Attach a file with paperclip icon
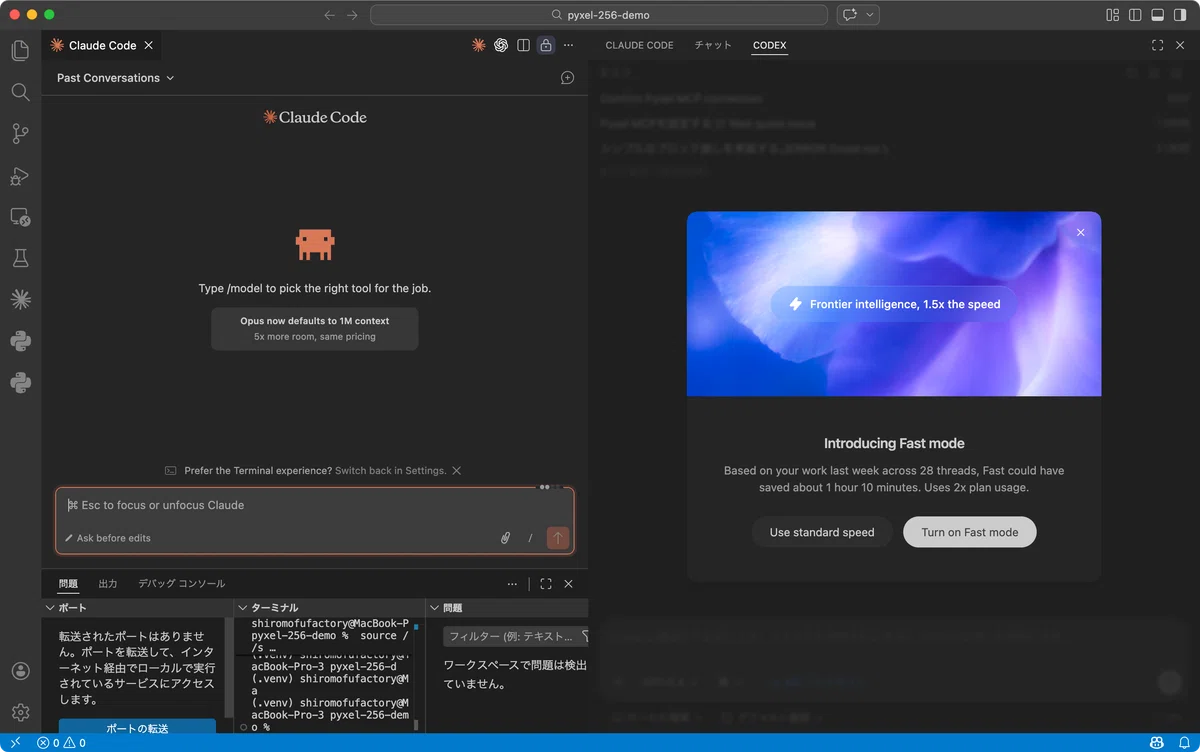The image size is (1200, 752). pos(505,538)
